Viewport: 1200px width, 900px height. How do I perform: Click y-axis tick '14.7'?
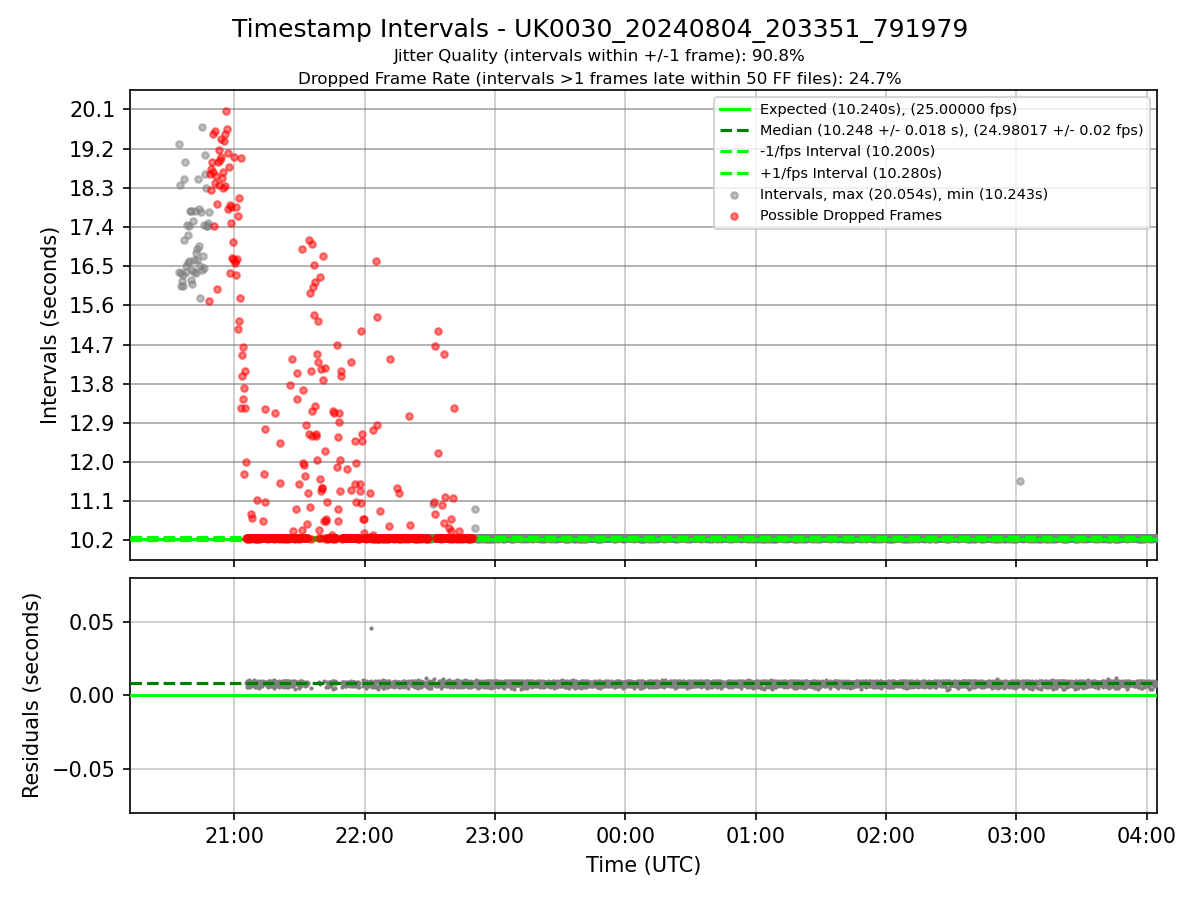(94, 345)
